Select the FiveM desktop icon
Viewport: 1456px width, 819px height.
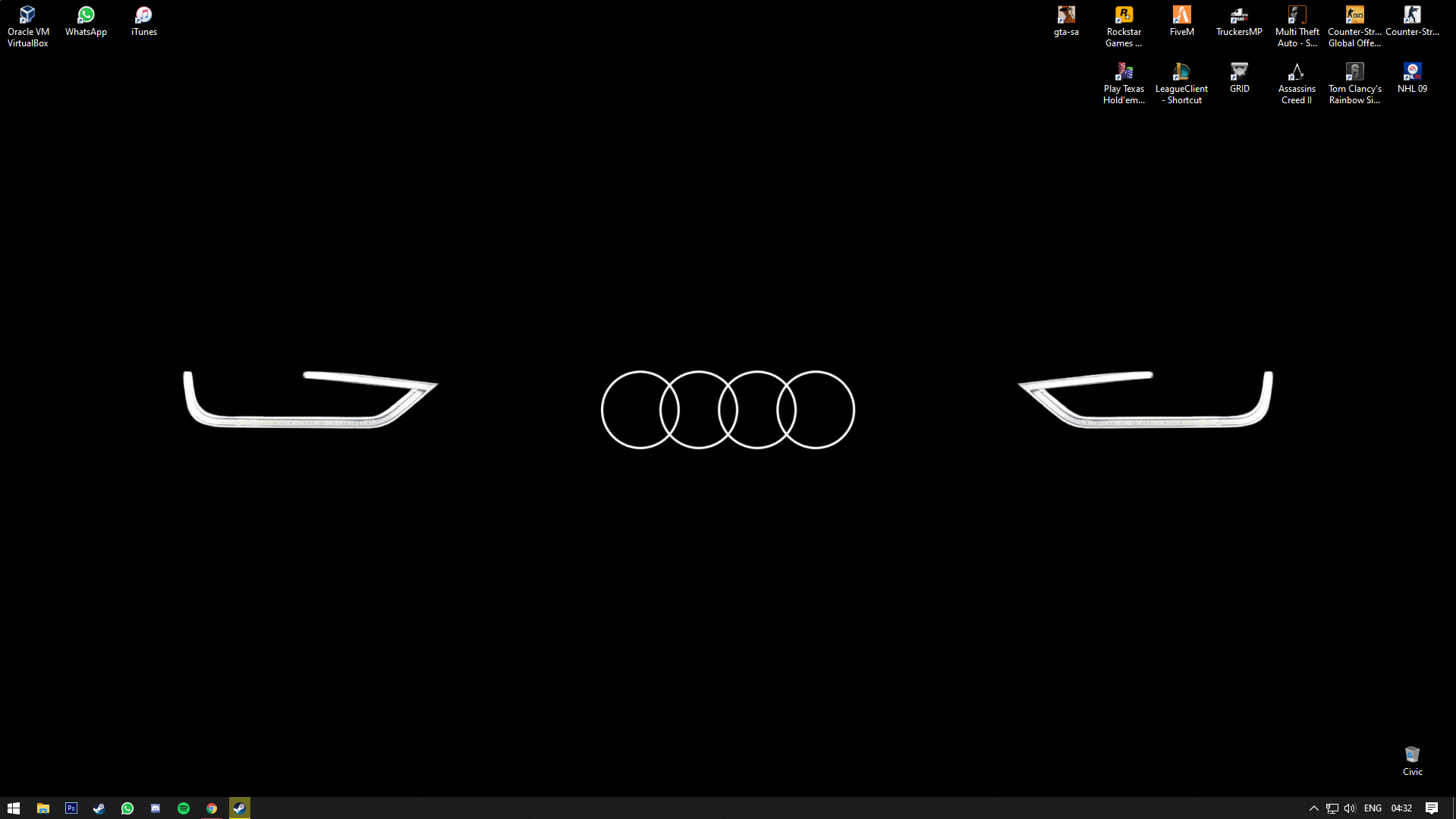[x=1181, y=21]
